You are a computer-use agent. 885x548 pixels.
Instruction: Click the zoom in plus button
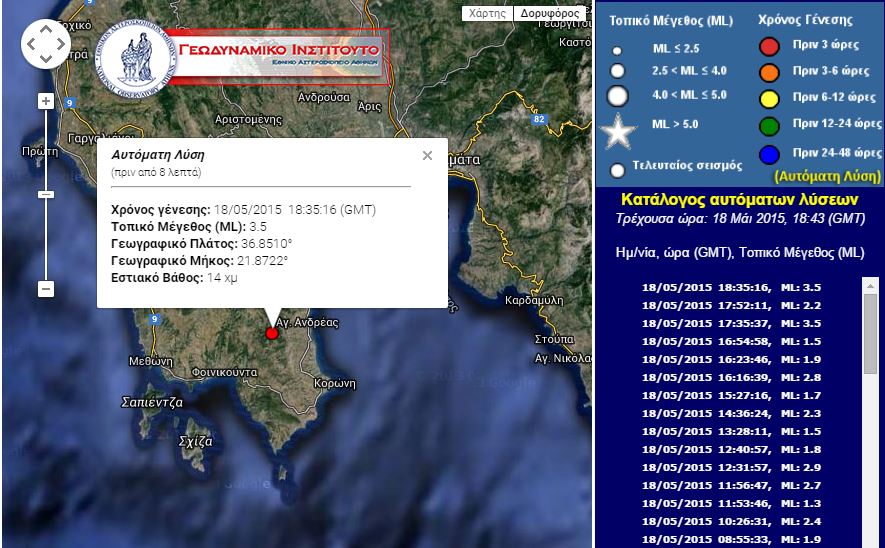[45, 101]
